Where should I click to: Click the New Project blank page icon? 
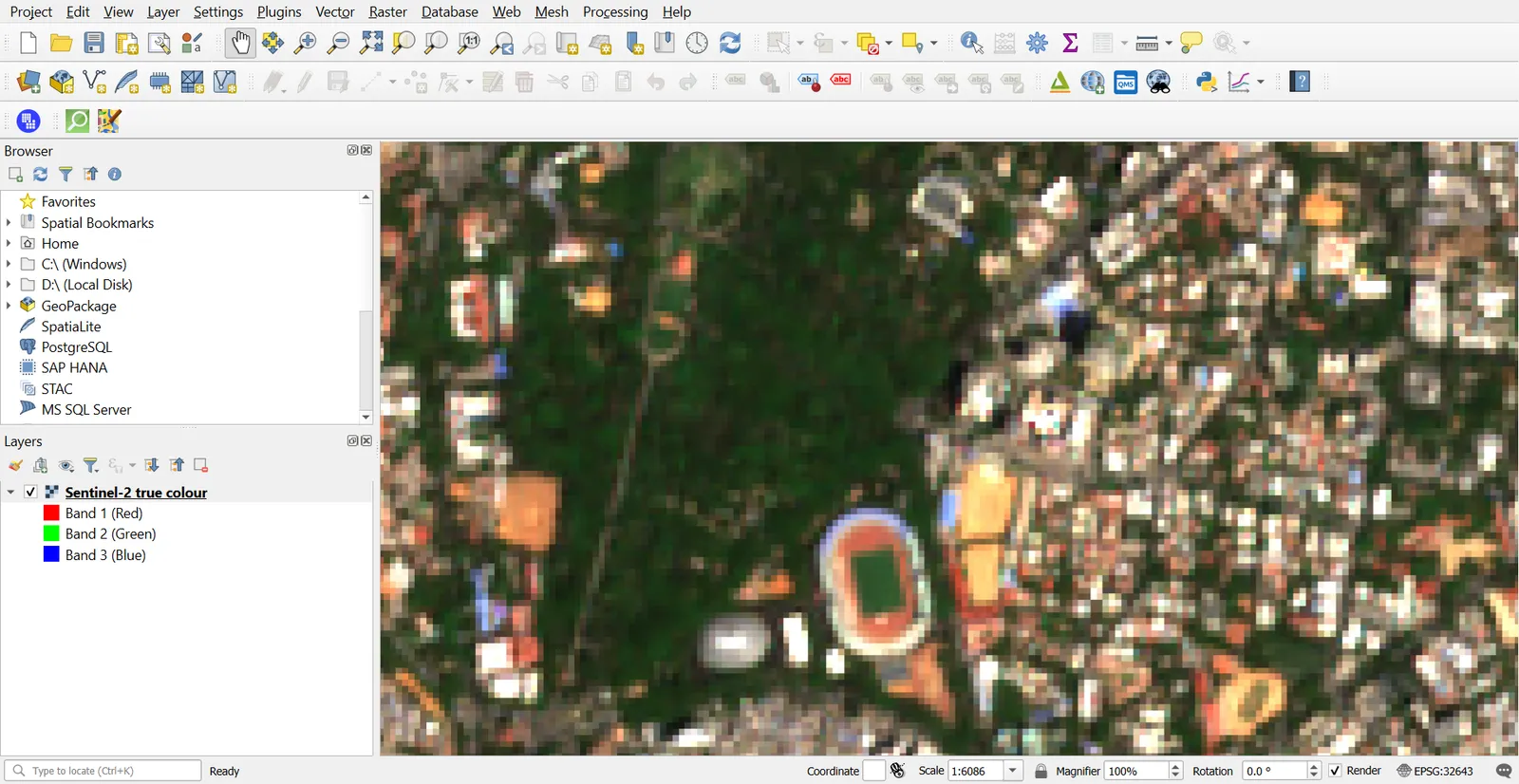28,43
